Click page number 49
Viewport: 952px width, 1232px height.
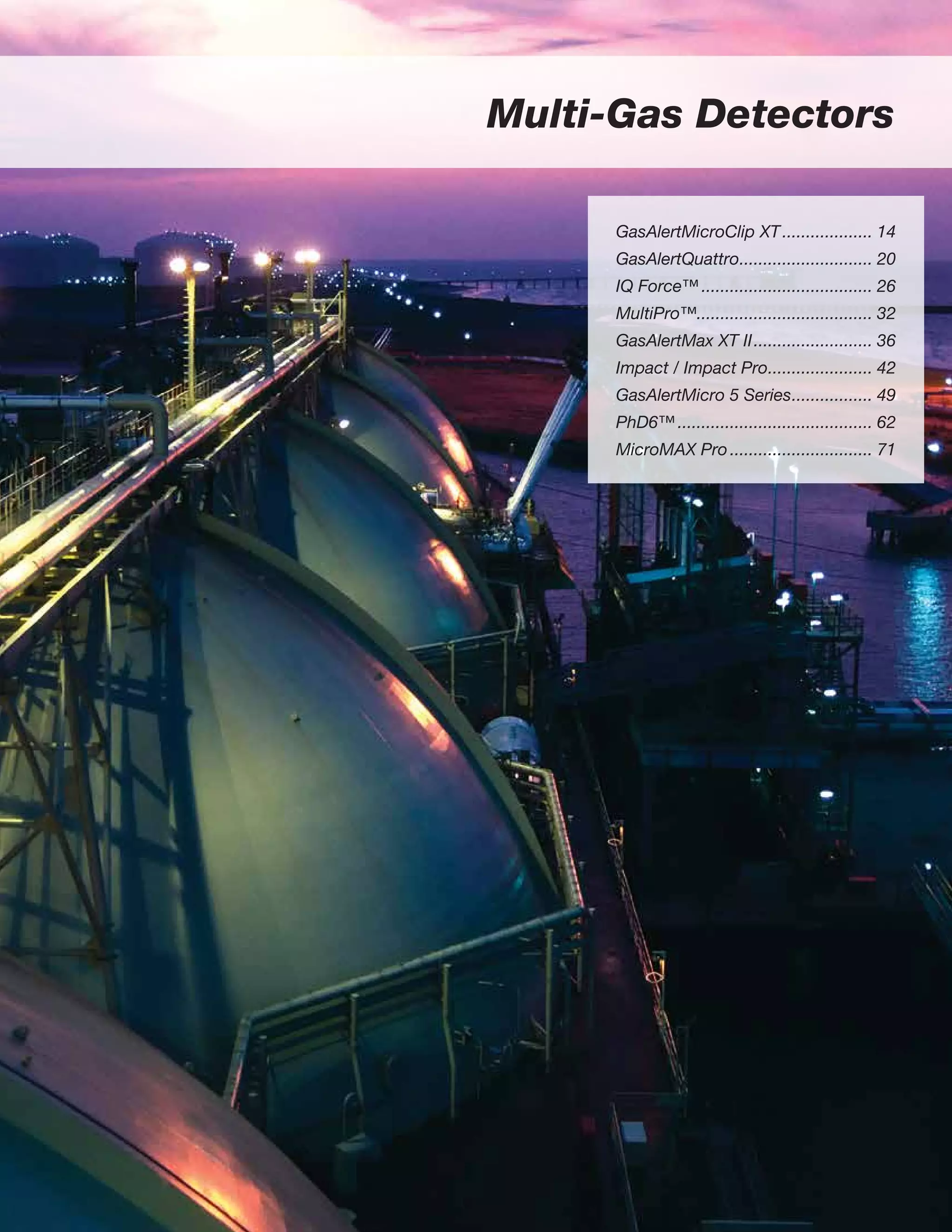[x=886, y=395]
